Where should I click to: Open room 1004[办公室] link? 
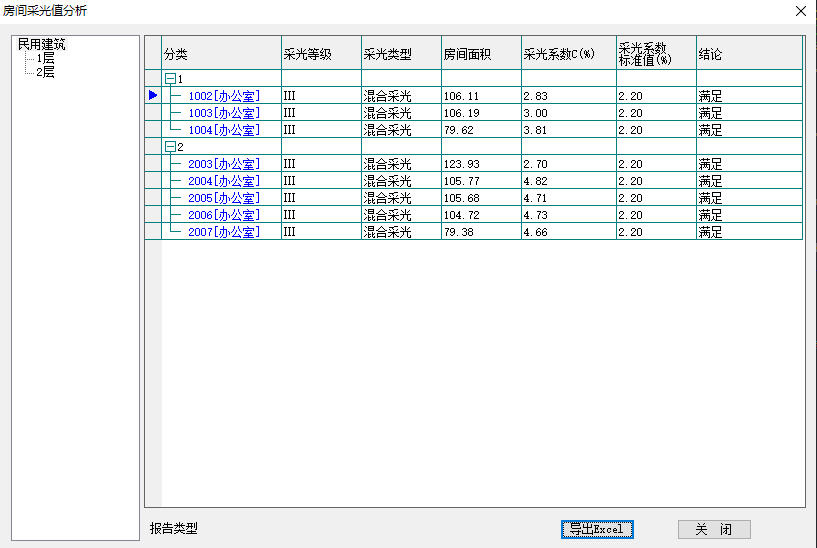(x=223, y=130)
